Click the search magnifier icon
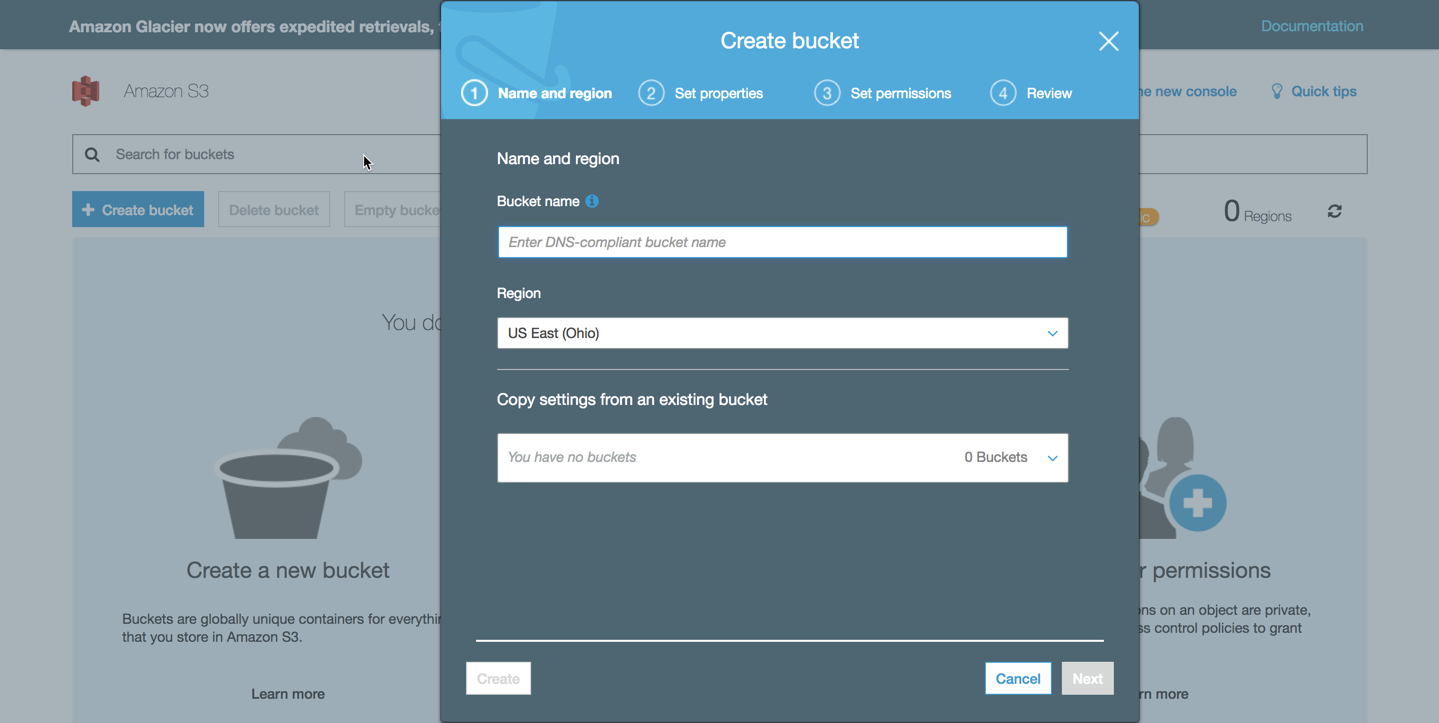 click(x=92, y=154)
